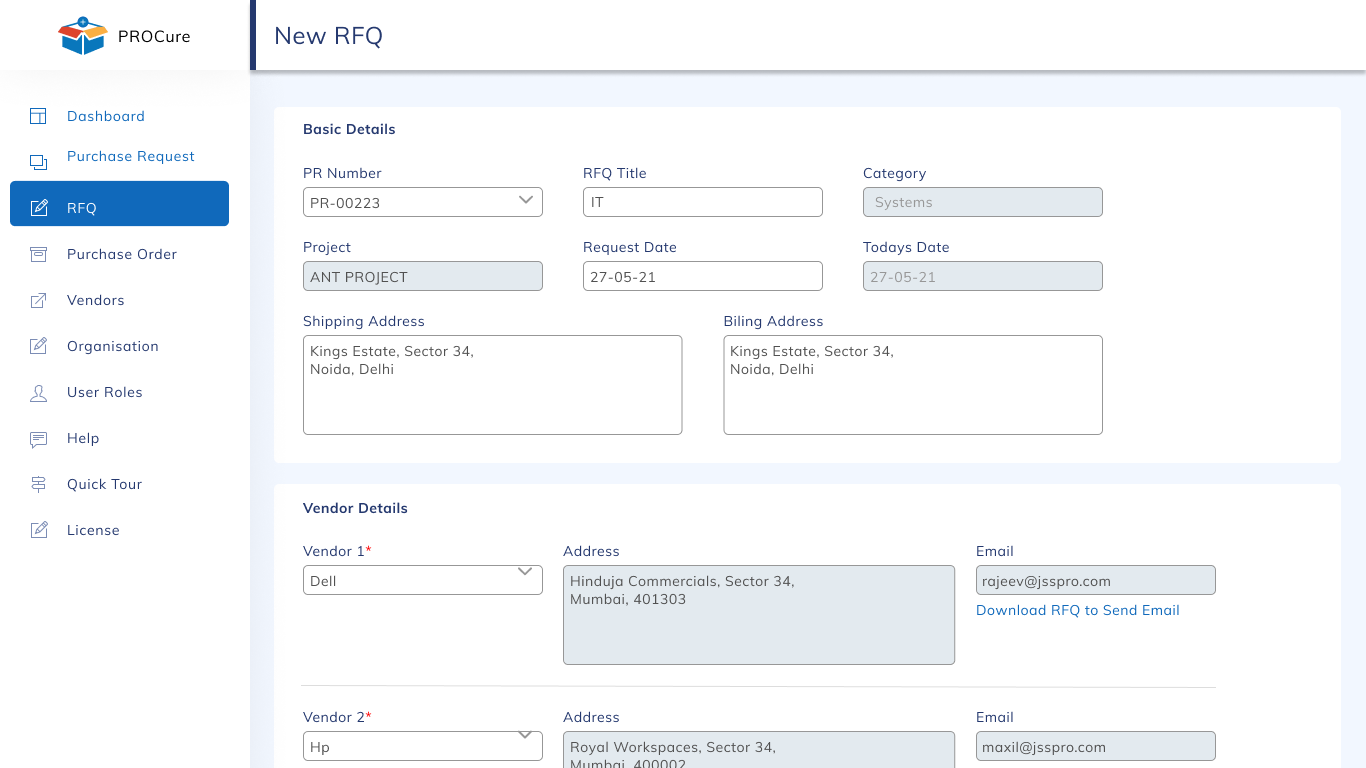This screenshot has width=1366, height=768.
Task: Expand the PR Number dropdown
Action: (525, 201)
